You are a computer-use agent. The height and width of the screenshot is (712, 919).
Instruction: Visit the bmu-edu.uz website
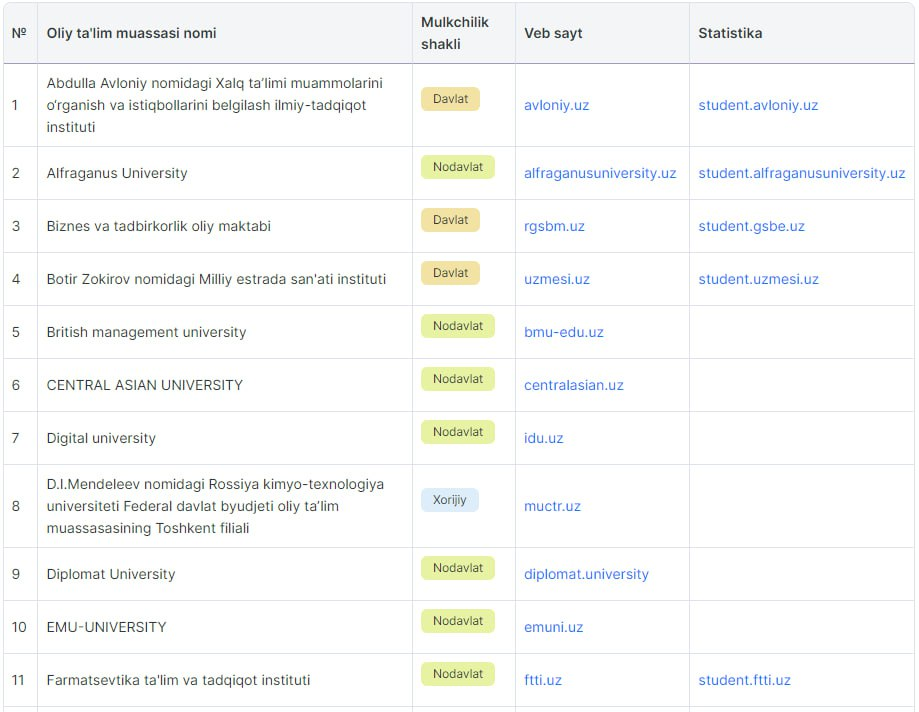(x=563, y=332)
